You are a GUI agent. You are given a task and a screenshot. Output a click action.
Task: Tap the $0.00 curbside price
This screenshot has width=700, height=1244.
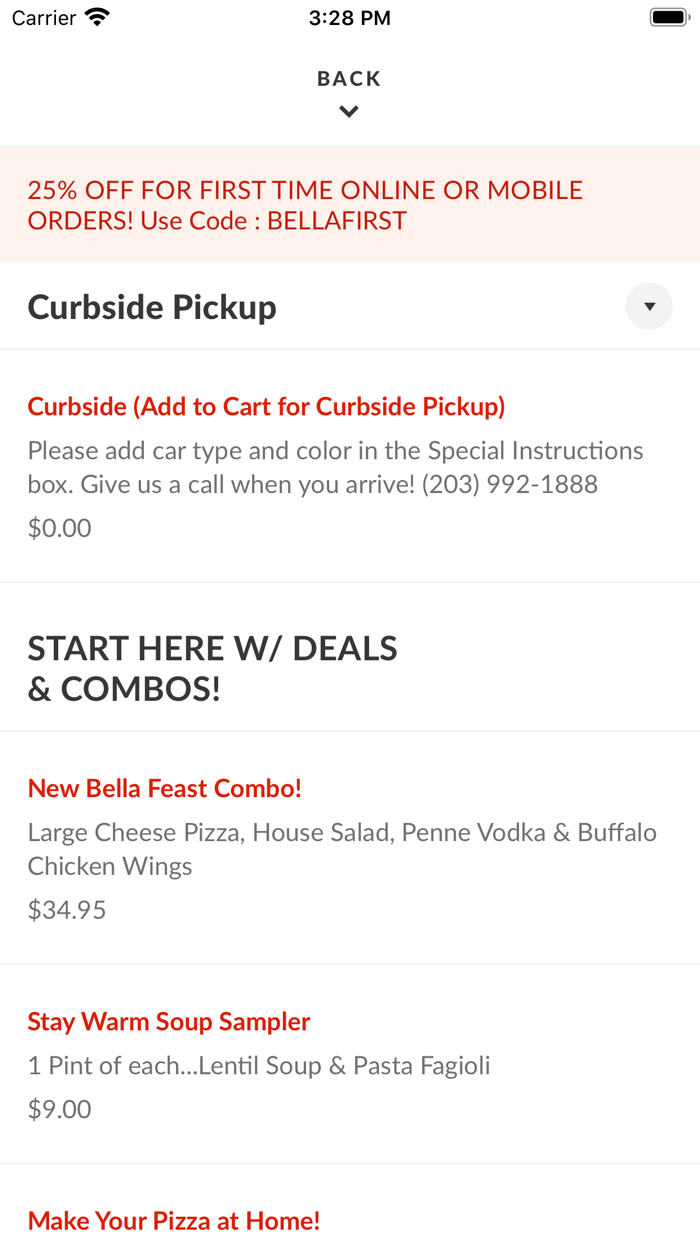[x=60, y=528]
